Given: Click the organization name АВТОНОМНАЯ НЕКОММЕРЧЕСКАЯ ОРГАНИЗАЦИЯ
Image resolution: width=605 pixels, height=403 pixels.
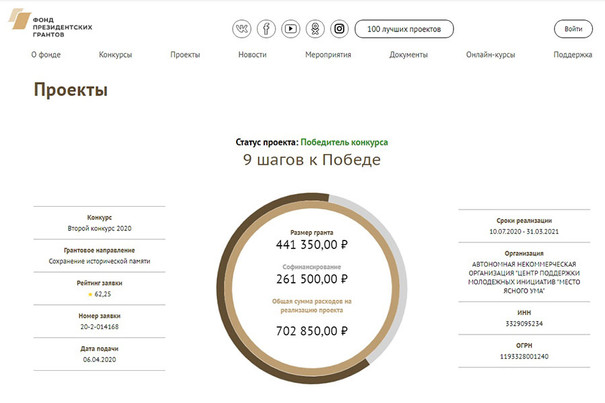Looking at the screenshot, I should coord(524,269).
